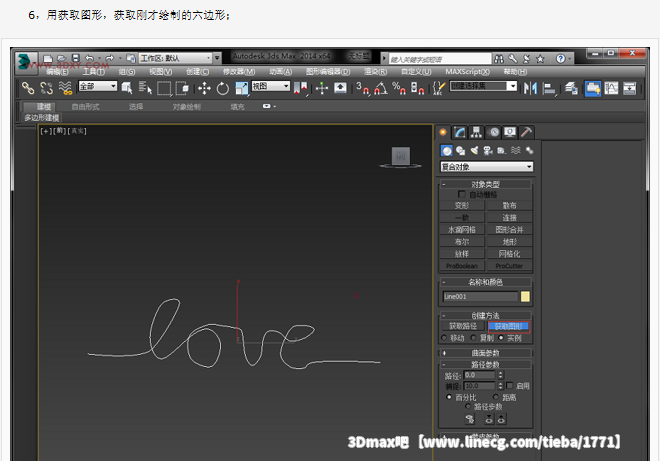
Task: Click the 放样 compound object button
Action: tap(462, 254)
